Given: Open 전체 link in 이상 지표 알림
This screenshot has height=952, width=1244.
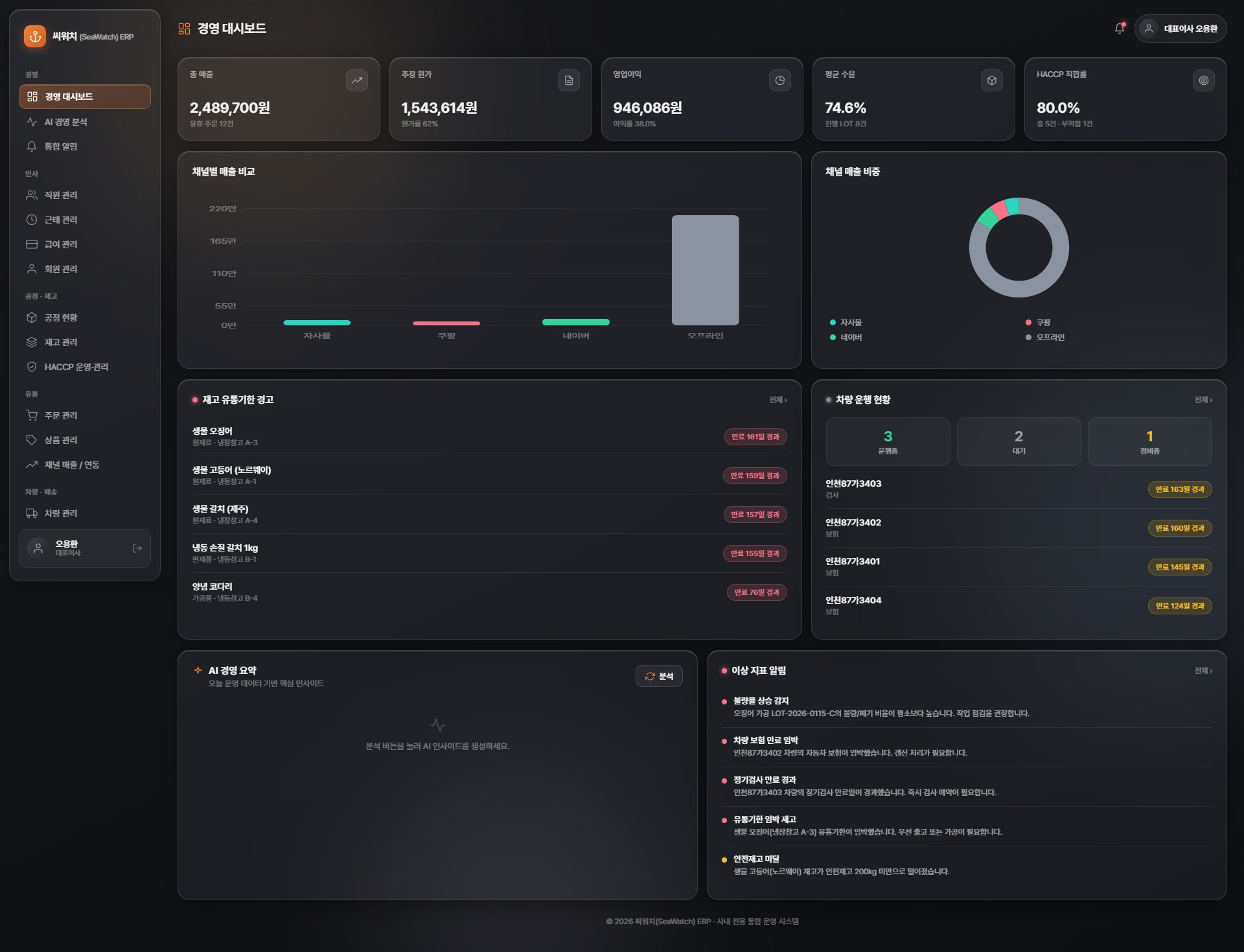Looking at the screenshot, I should (1203, 671).
